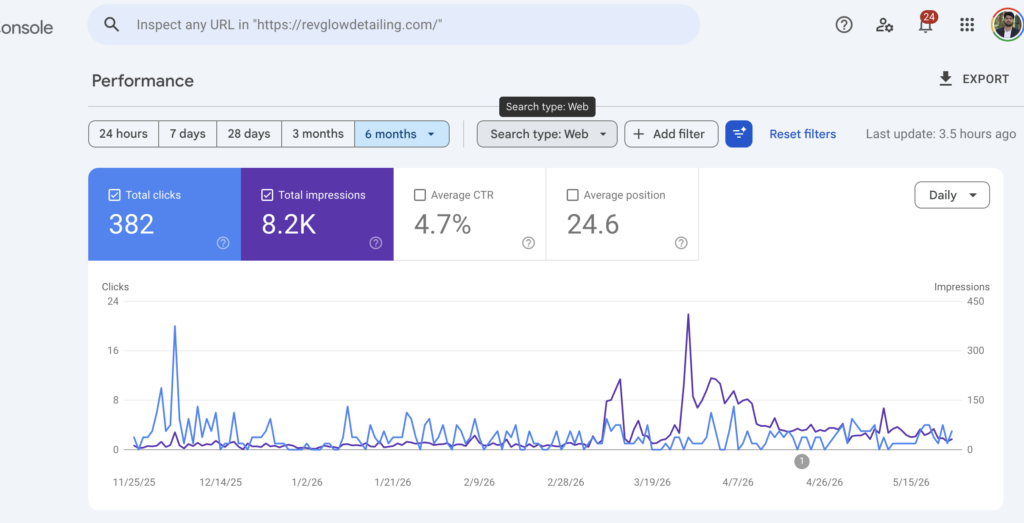Uncheck the Total clicks checkbox
The height and width of the screenshot is (523, 1024).
click(x=114, y=195)
